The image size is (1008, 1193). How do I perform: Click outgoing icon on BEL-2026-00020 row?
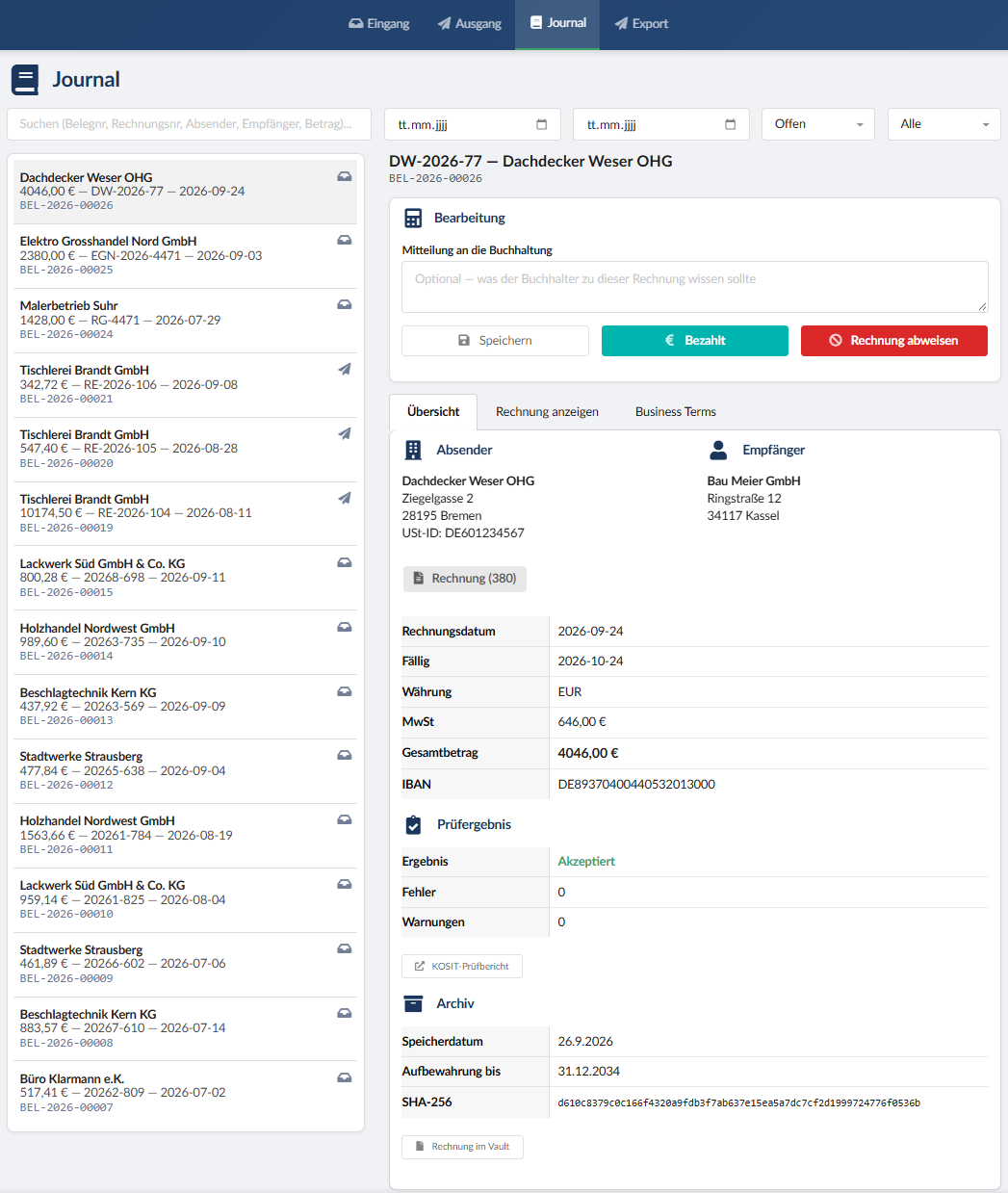point(344,433)
